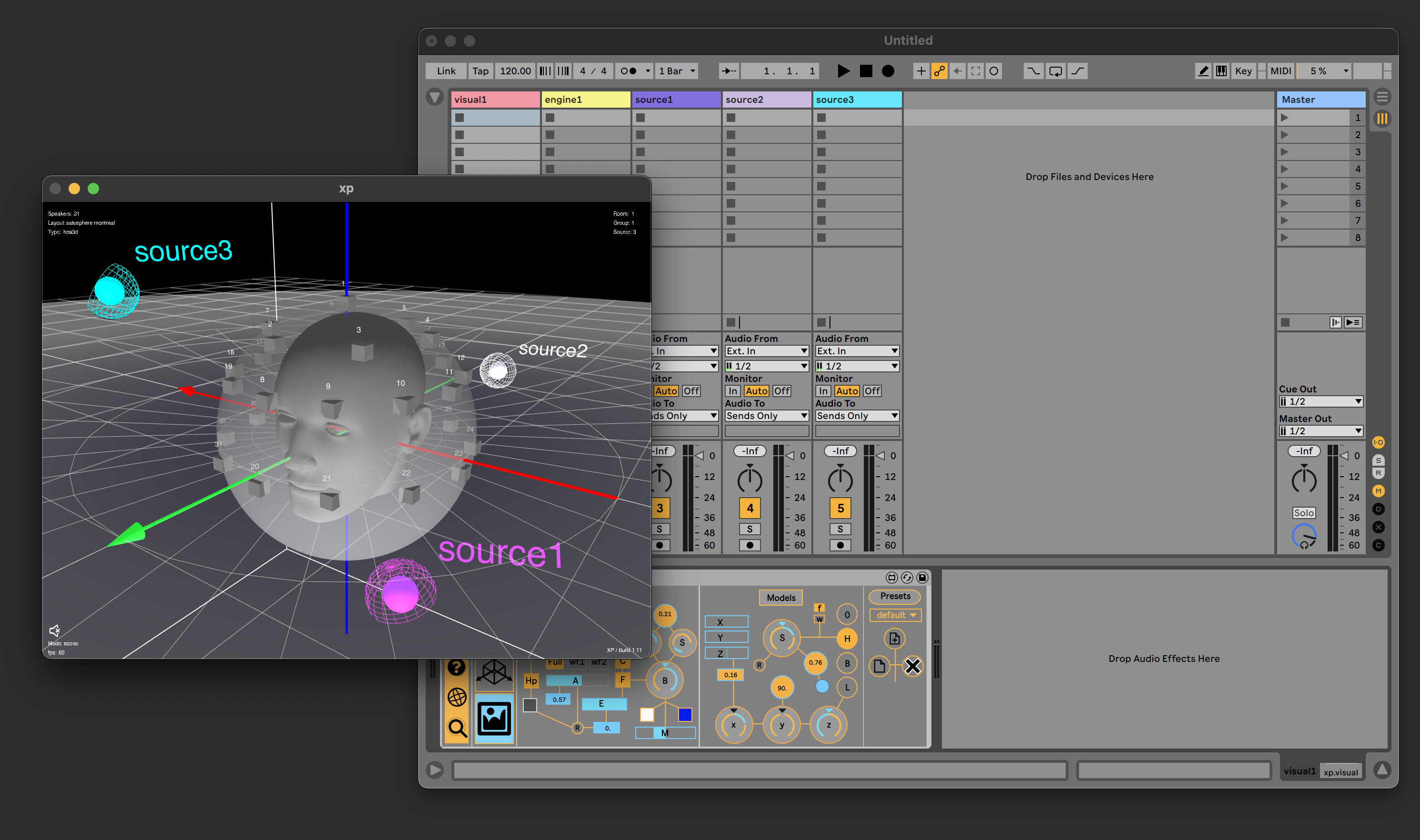The width and height of the screenshot is (1420, 840).
Task: Click the delete preset X icon
Action: click(x=912, y=666)
